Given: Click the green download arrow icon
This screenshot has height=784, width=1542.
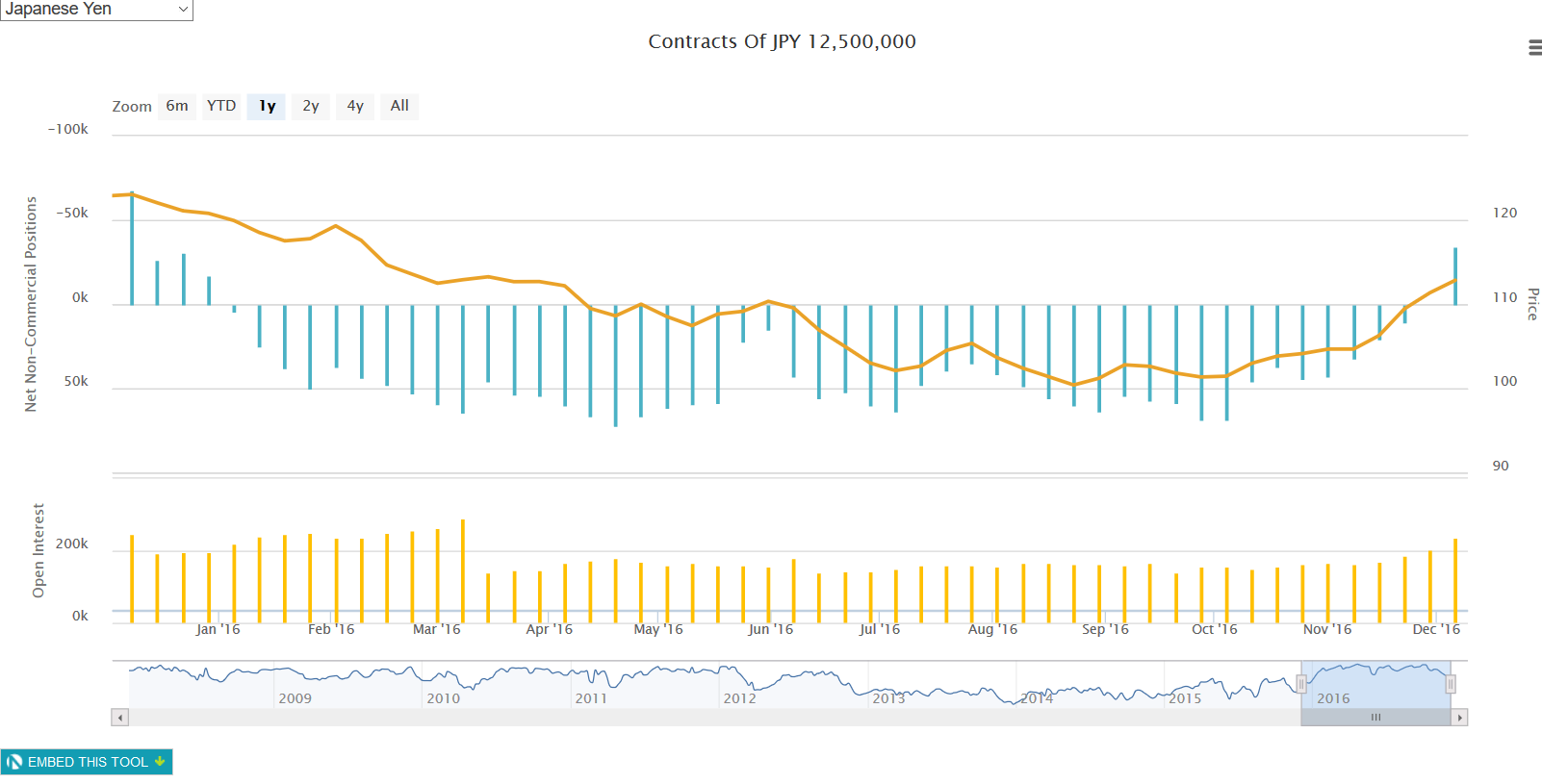Looking at the screenshot, I should (x=160, y=761).
